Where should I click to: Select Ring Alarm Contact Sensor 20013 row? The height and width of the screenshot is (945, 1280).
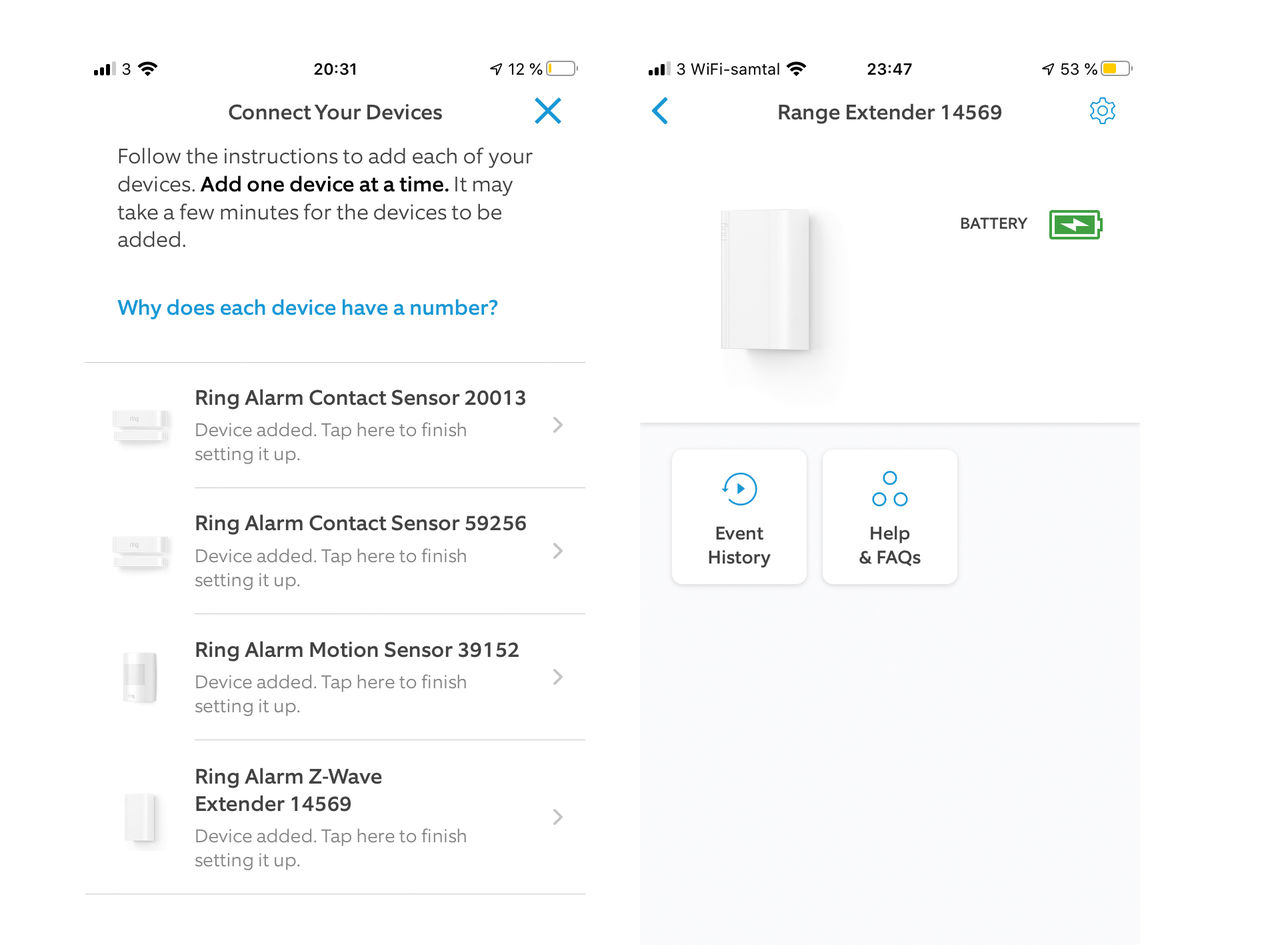(x=335, y=425)
